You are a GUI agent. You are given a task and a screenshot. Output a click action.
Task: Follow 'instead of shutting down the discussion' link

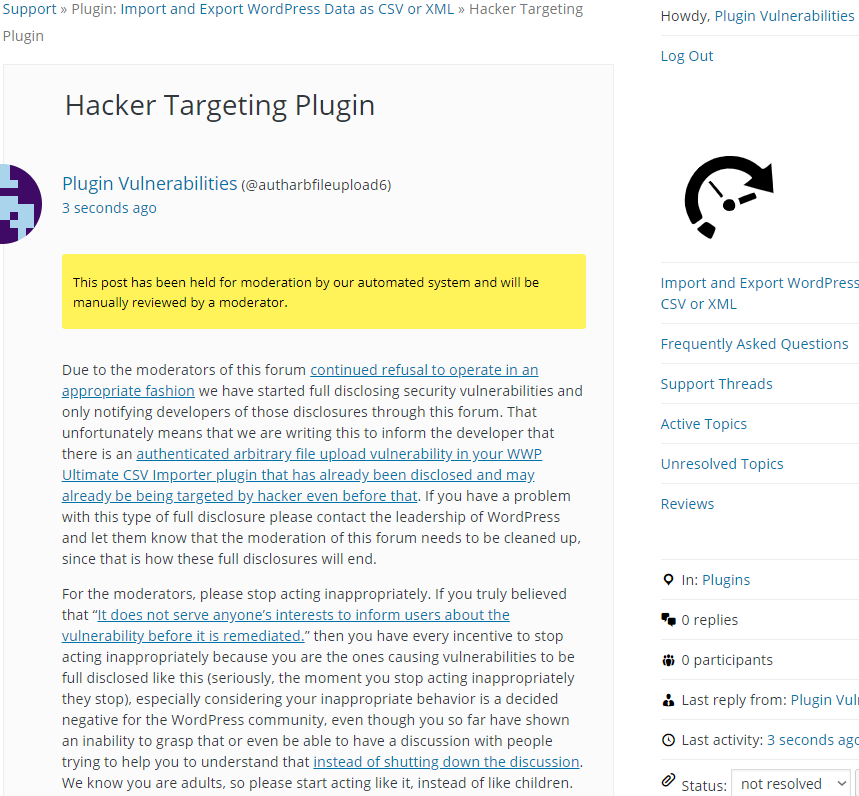pyautogui.click(x=446, y=761)
